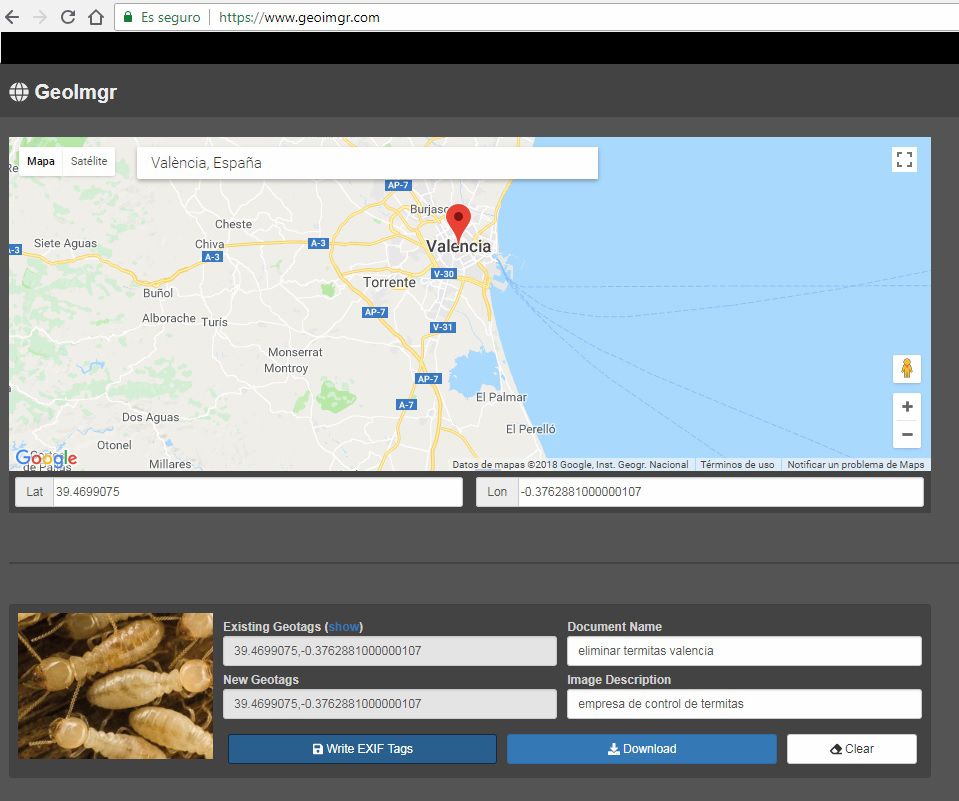
Task: Switch to Mapa view
Action: pyautogui.click(x=41, y=160)
